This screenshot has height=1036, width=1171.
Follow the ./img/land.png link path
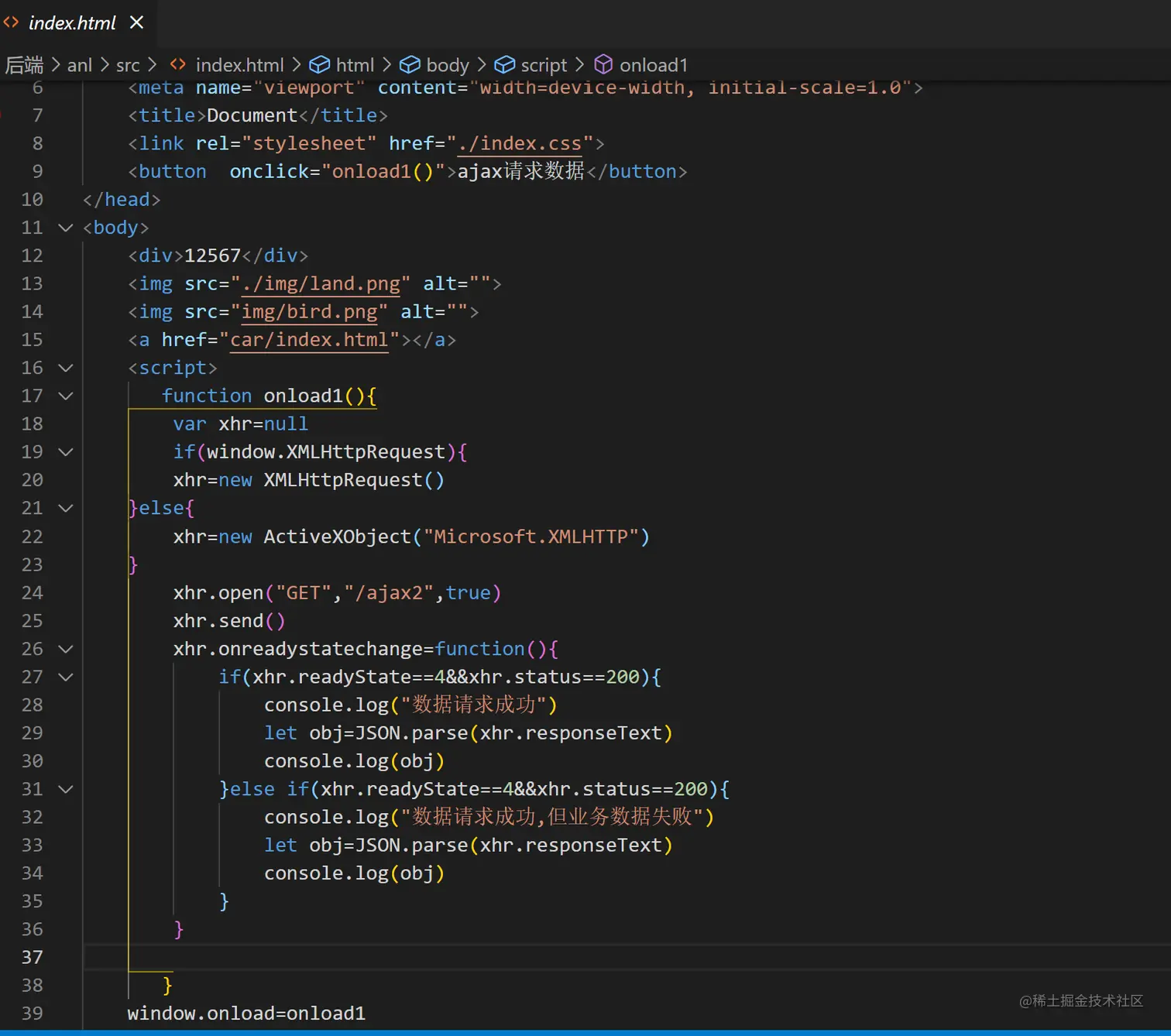tap(321, 284)
